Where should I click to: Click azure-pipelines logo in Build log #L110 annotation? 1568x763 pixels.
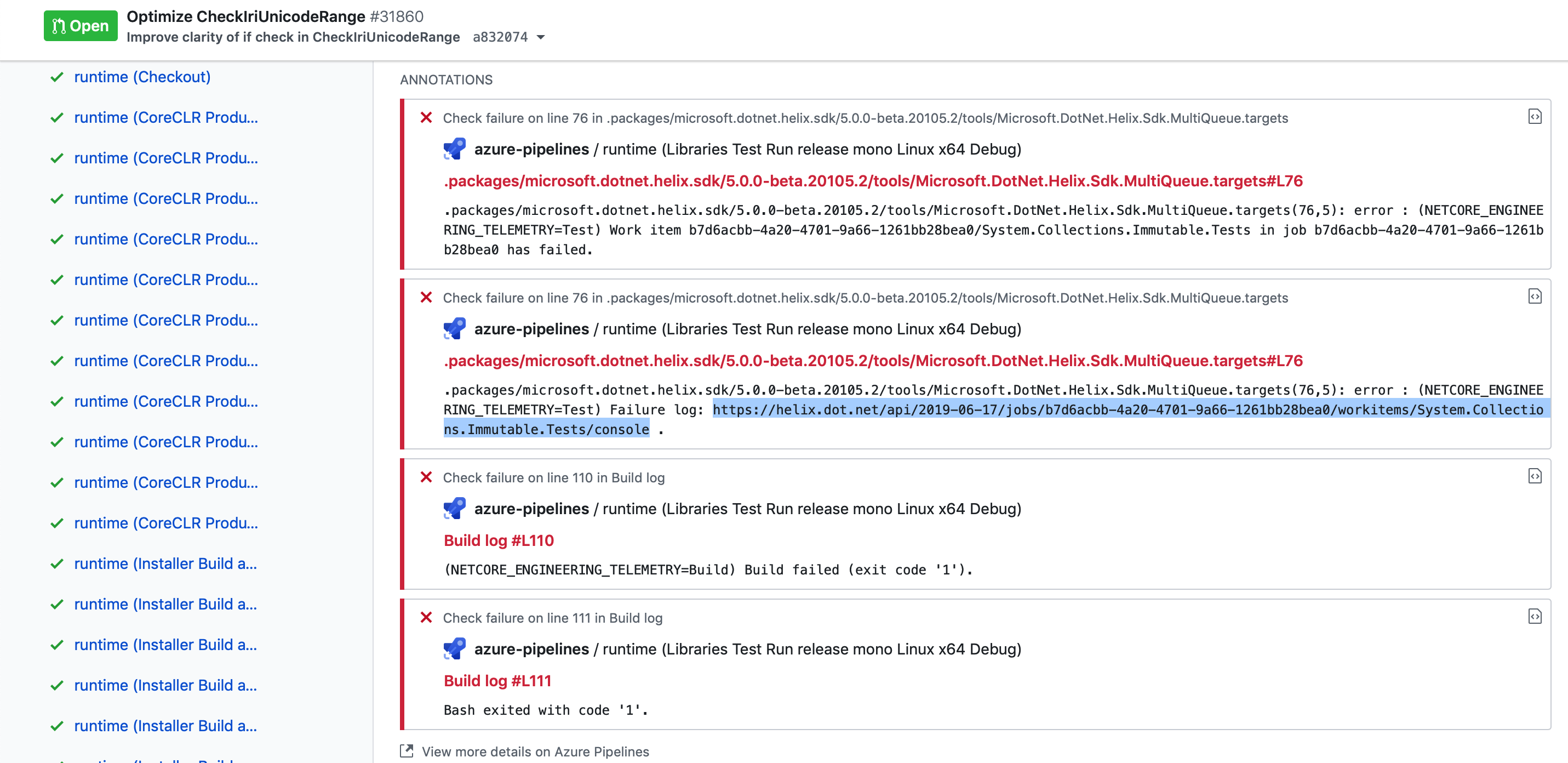pyautogui.click(x=455, y=509)
